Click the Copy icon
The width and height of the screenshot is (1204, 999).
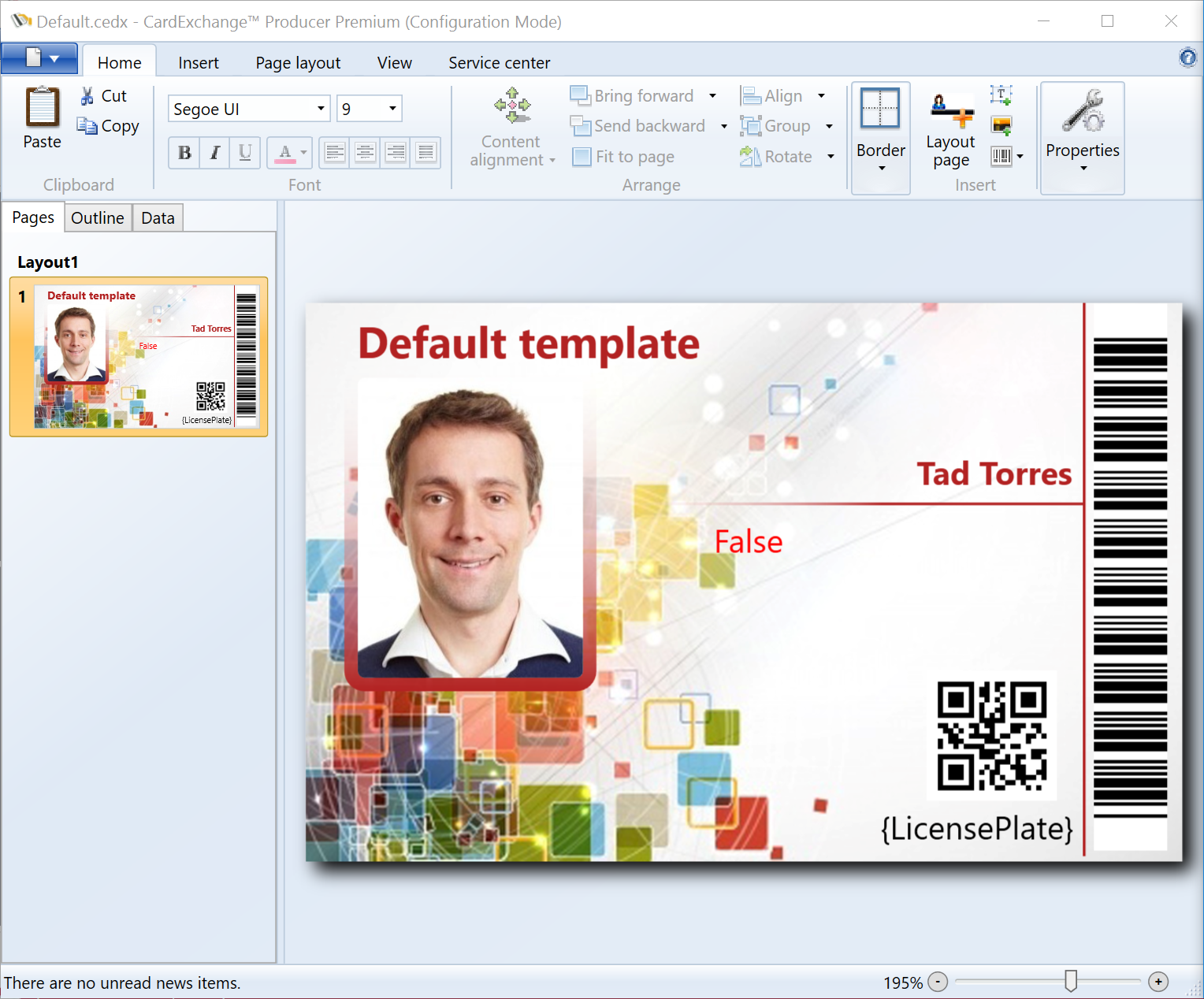(x=87, y=126)
